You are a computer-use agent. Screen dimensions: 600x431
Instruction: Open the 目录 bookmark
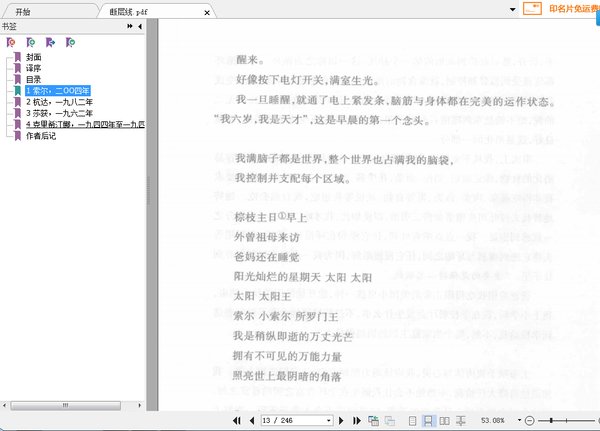point(33,80)
